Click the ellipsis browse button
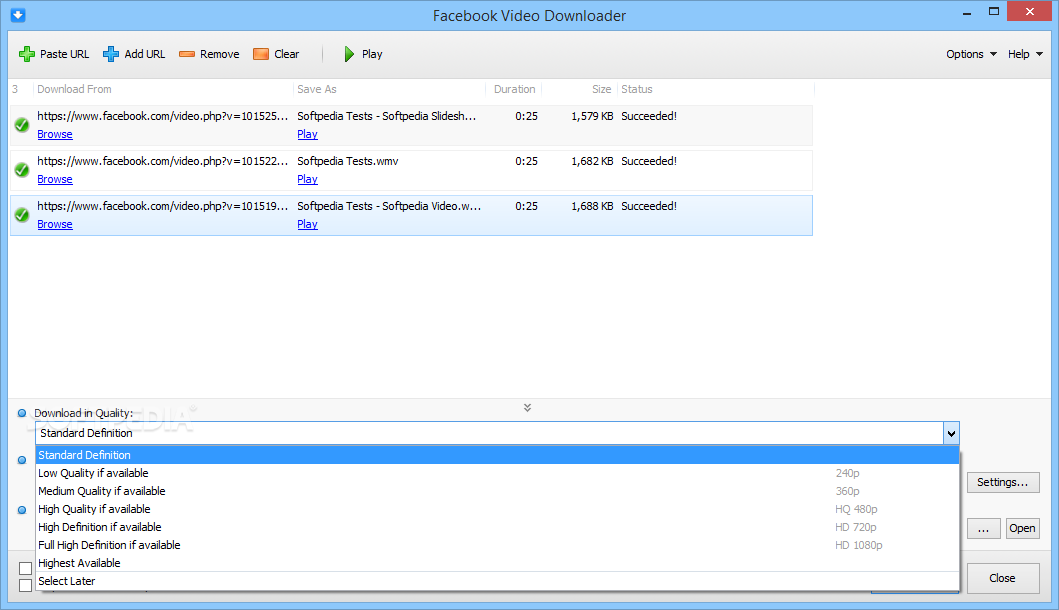Viewport: 1059px width, 610px height. pos(983,528)
